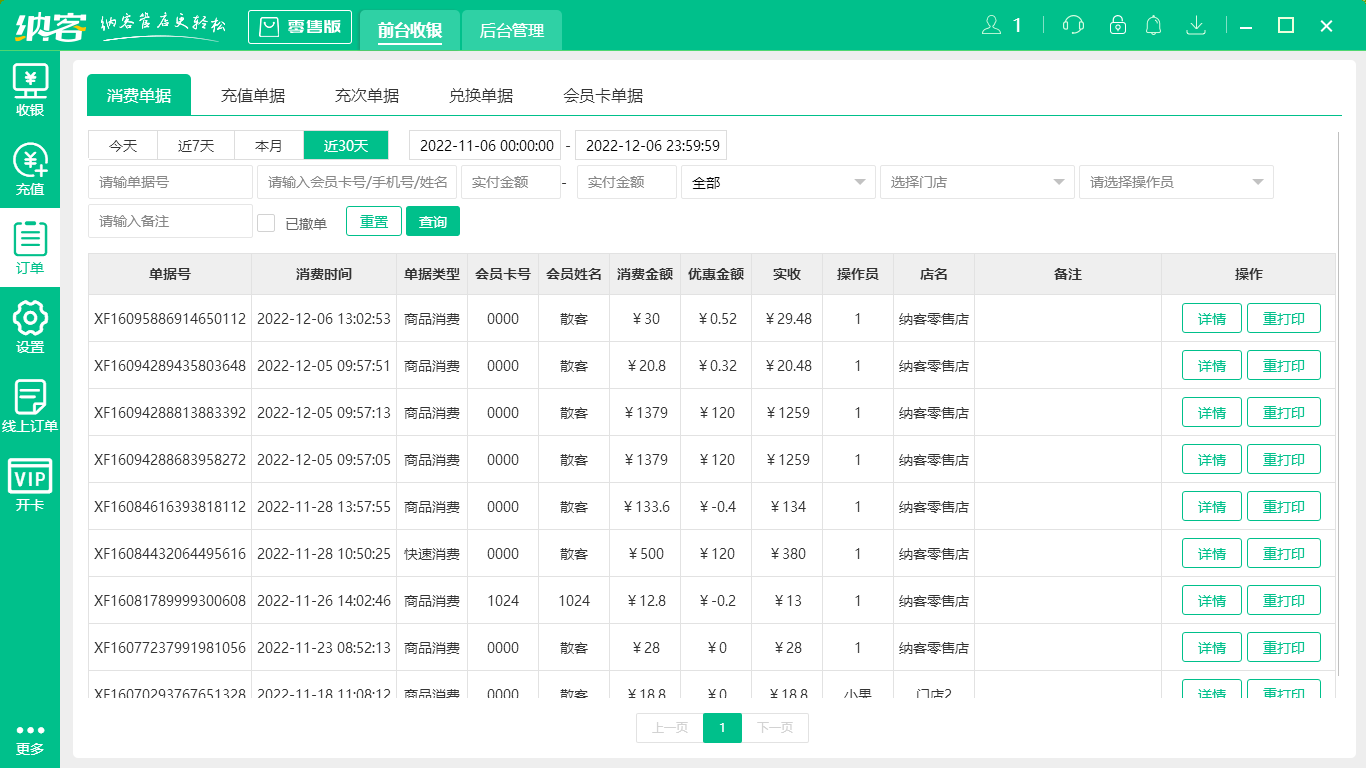This screenshot has width=1366, height=768.
Task: Switch to the 今天 today filter
Action: coord(122,145)
